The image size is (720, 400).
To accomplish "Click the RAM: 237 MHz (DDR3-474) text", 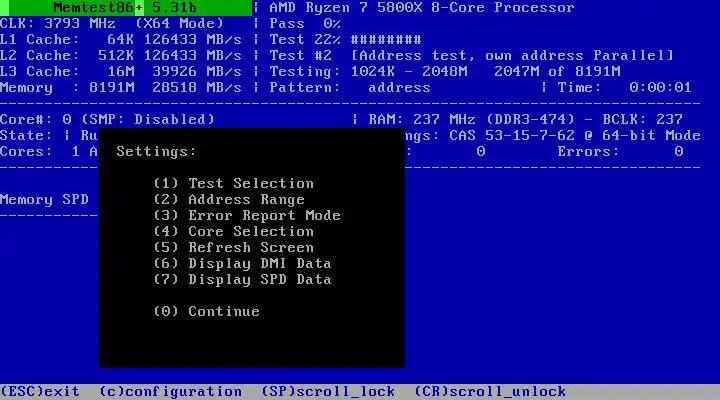I will point(472,119).
